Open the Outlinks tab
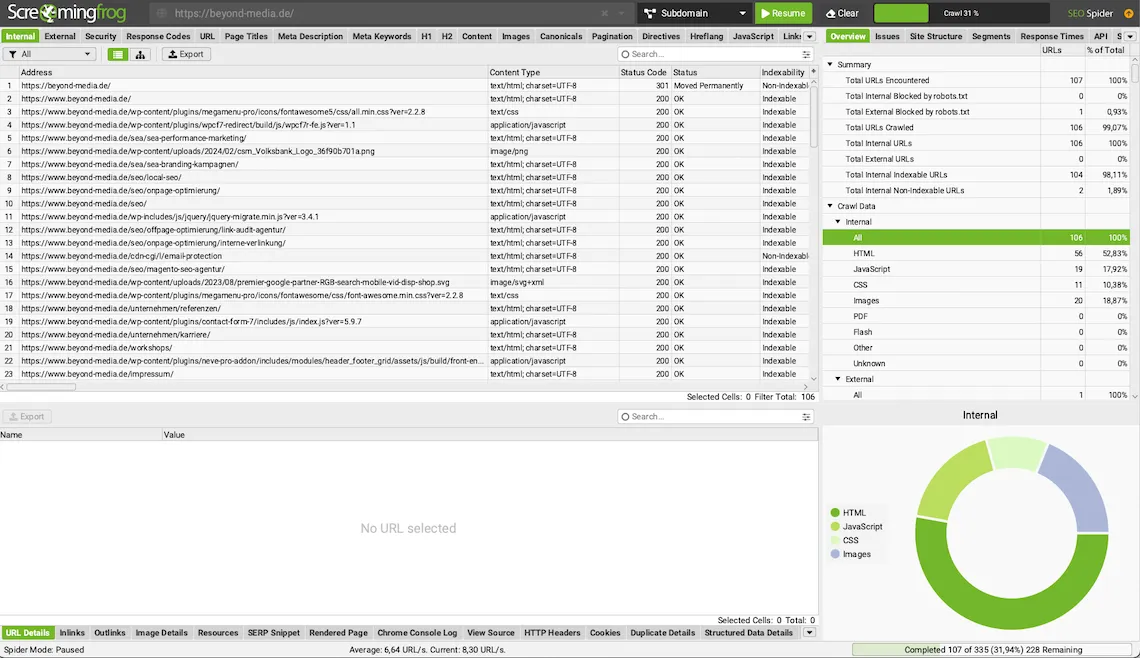 pyautogui.click(x=110, y=633)
